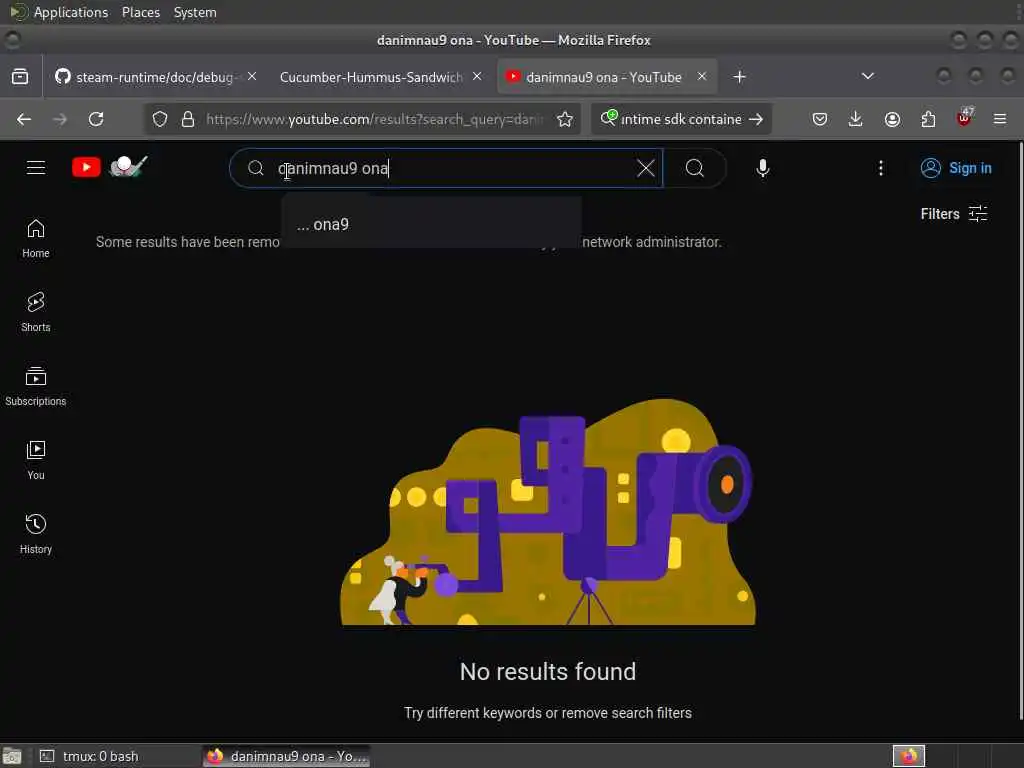The width and height of the screenshot is (1024, 768).
Task: Open Firefox downloads panel
Action: 856,119
